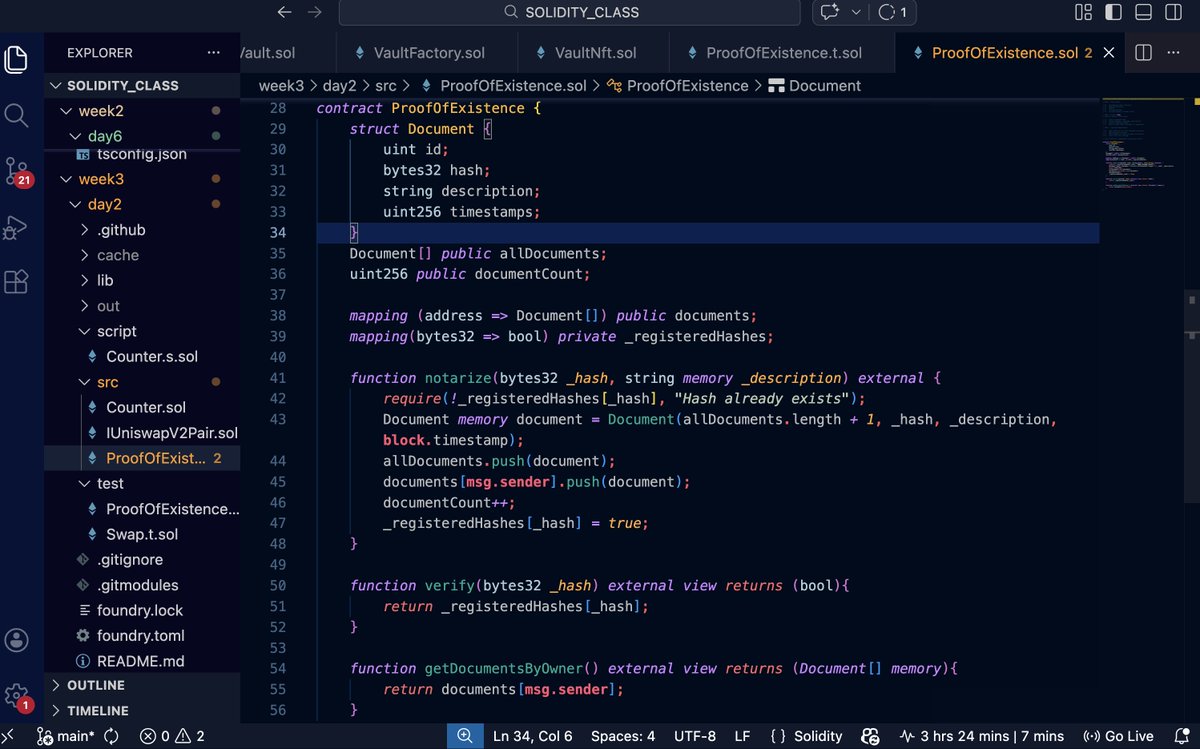
Task: Click the agent sessions indicator showing 1
Action: pyautogui.click(x=892, y=12)
